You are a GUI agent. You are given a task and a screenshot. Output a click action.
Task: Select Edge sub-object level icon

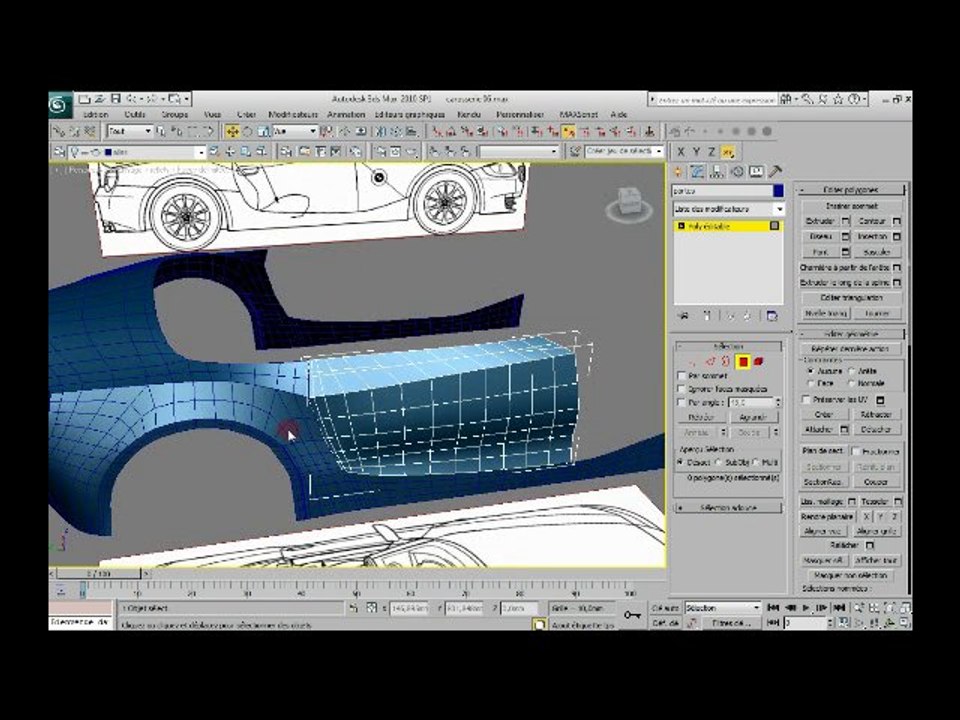(x=710, y=362)
